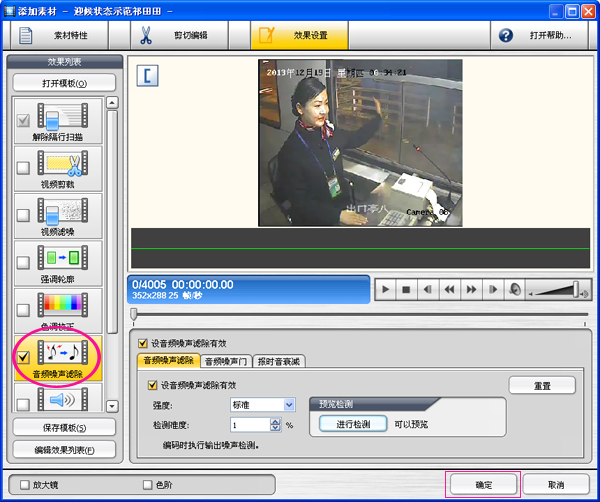Click the Play button in playback controls

click(385, 289)
